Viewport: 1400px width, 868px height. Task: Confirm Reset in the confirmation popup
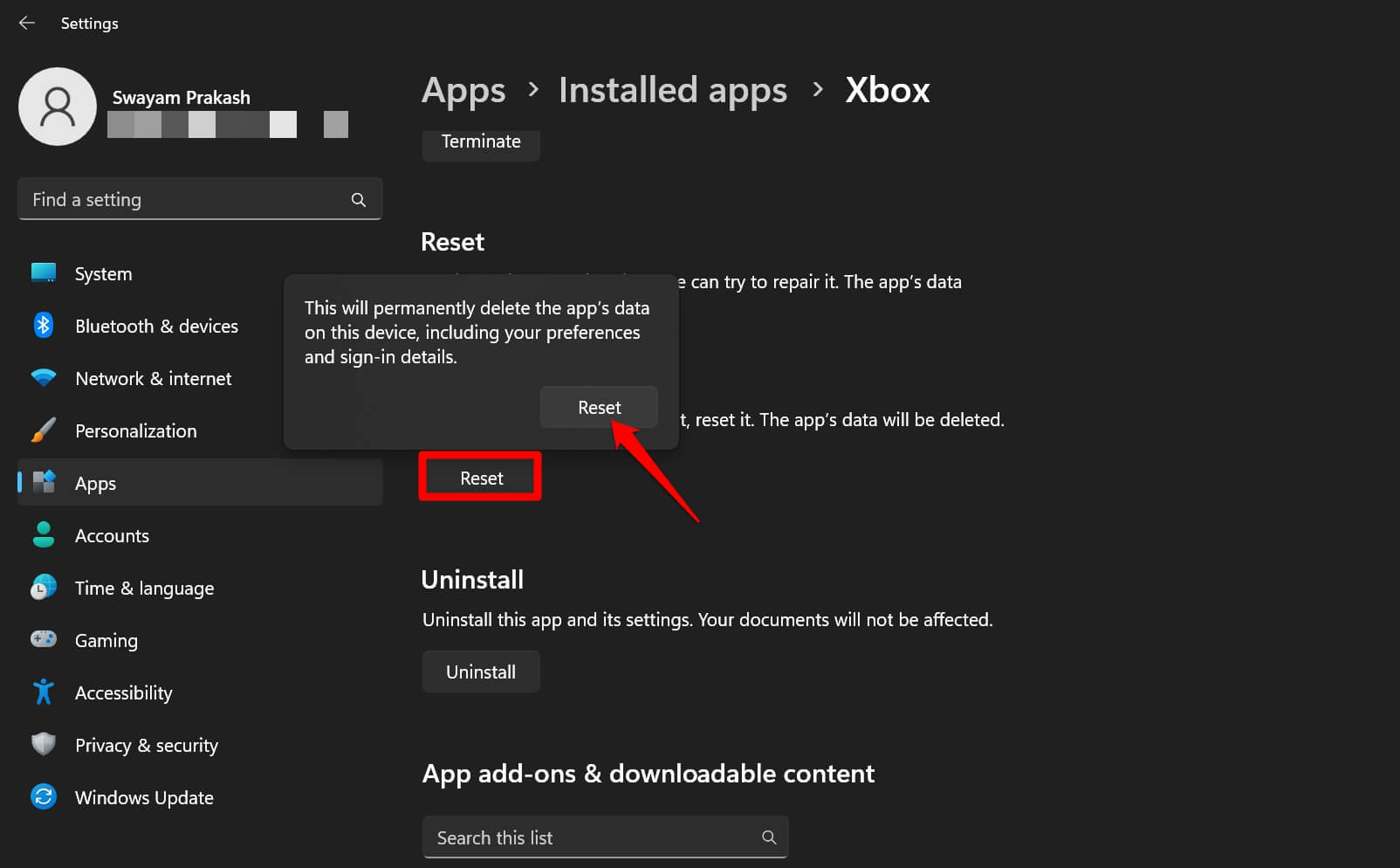(599, 407)
